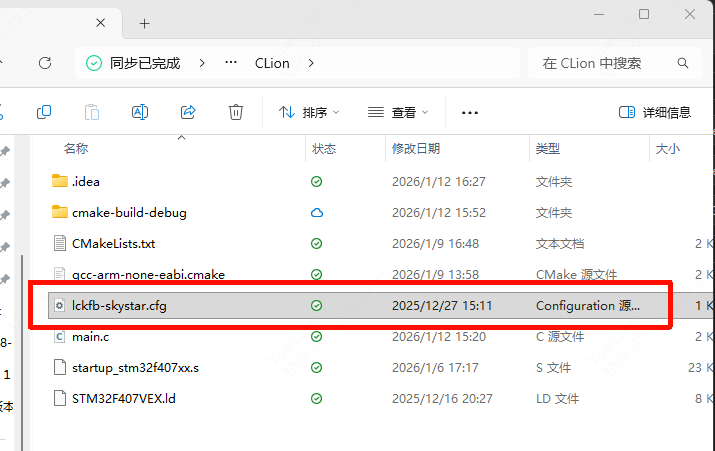Click the .idea folder icon

click(60, 181)
